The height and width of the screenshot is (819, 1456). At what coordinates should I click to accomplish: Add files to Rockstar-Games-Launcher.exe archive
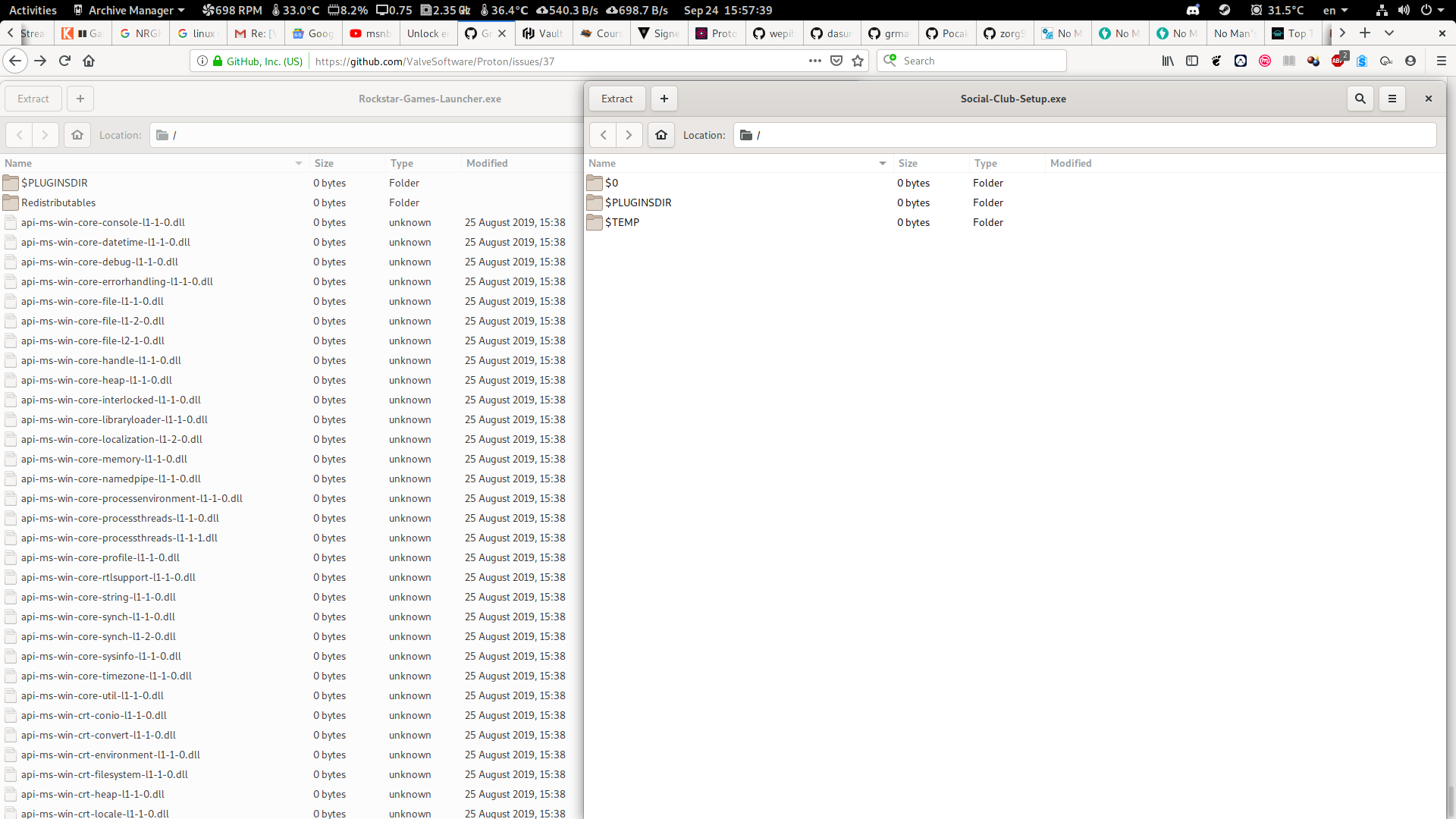[80, 99]
